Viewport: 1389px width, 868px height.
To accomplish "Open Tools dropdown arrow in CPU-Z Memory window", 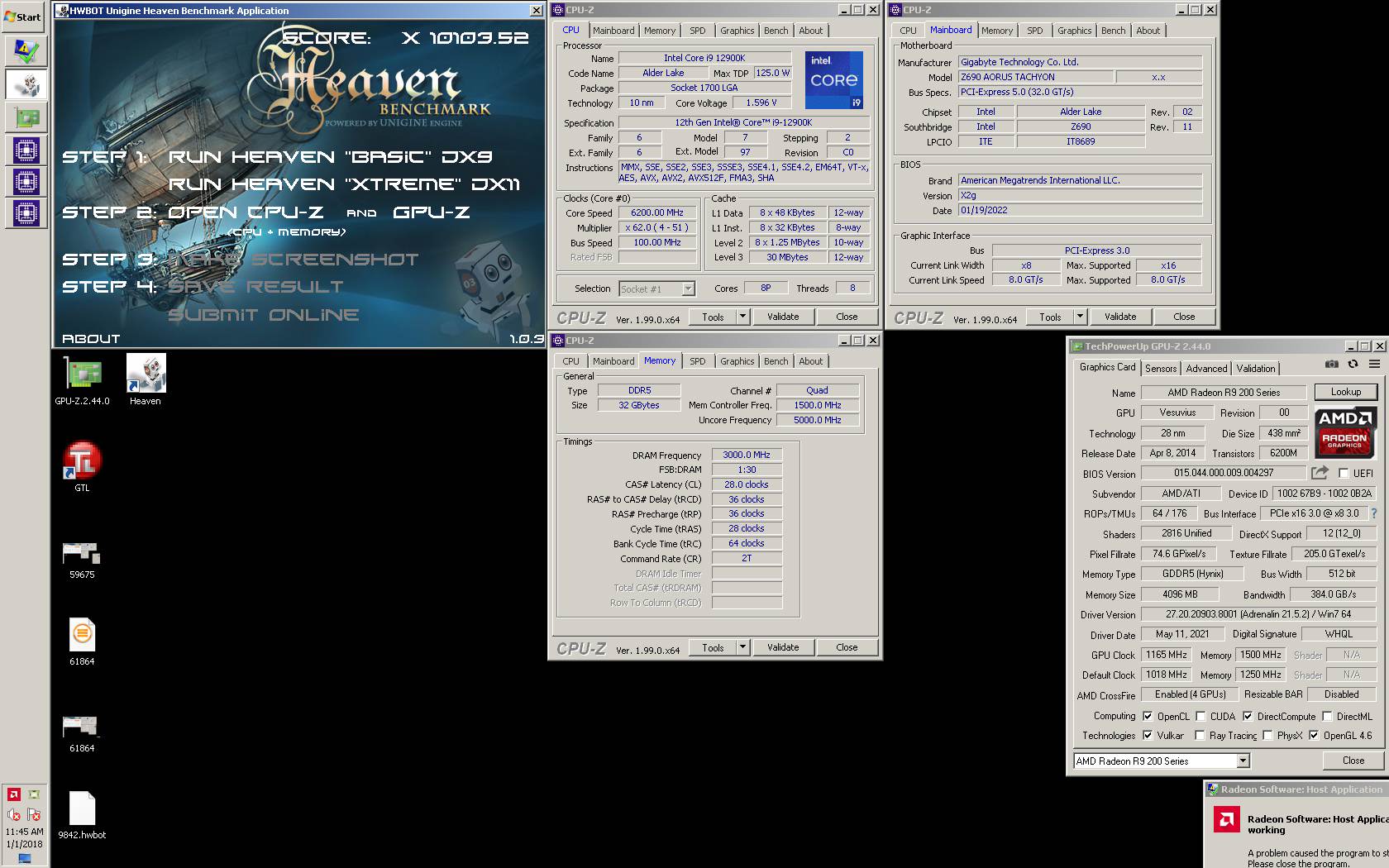I will 742,647.
